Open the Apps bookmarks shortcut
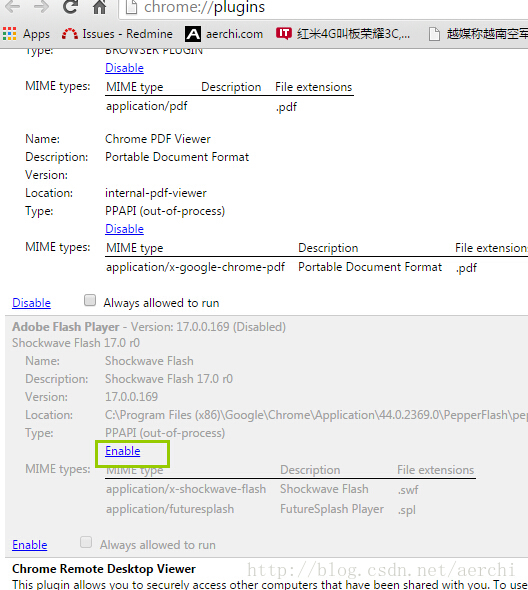Screen dimensions: 528x590 click(x=26, y=34)
